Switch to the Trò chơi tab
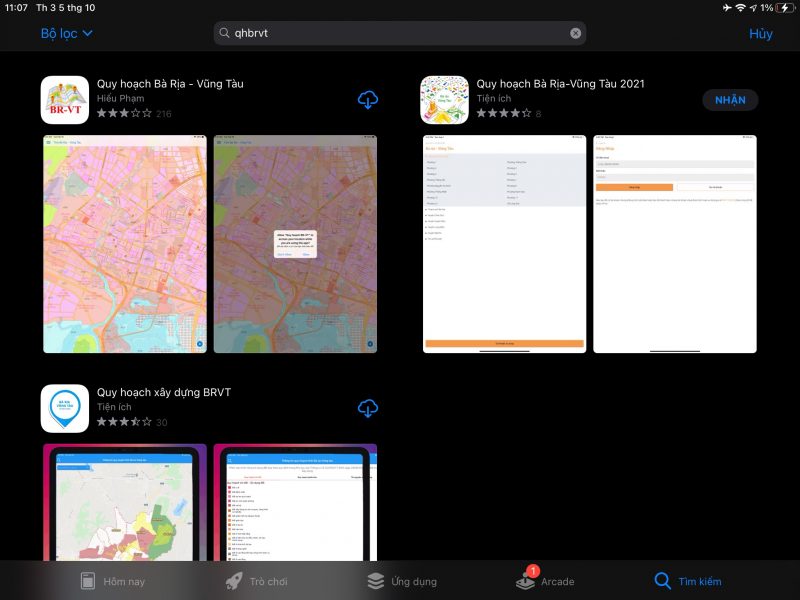Screen dimensions: 800x600 click(x=256, y=581)
